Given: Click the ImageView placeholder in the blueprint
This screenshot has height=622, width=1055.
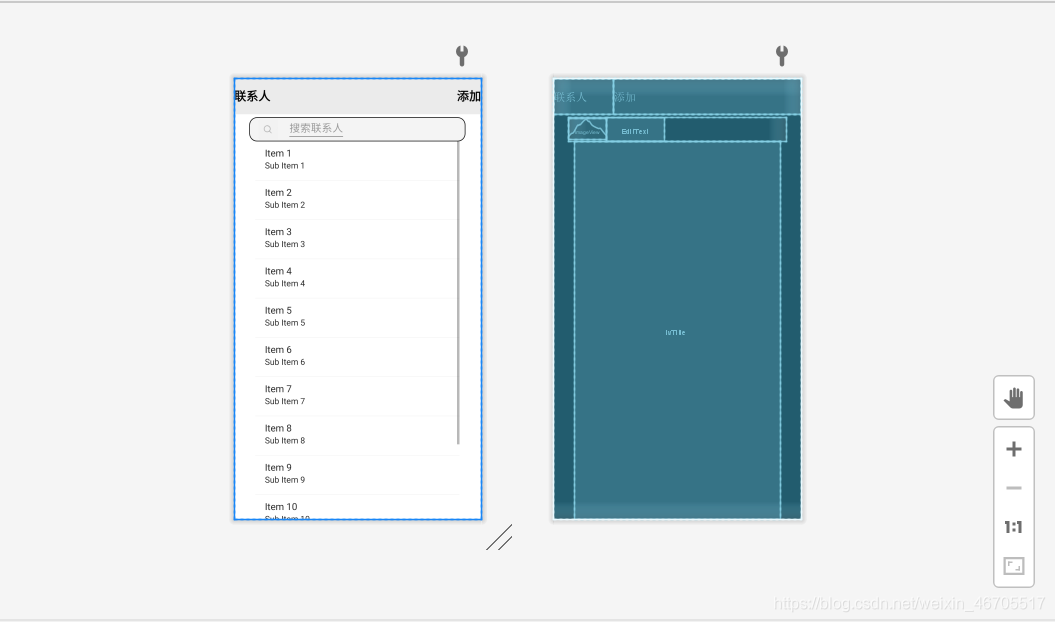Looking at the screenshot, I should pos(587,129).
